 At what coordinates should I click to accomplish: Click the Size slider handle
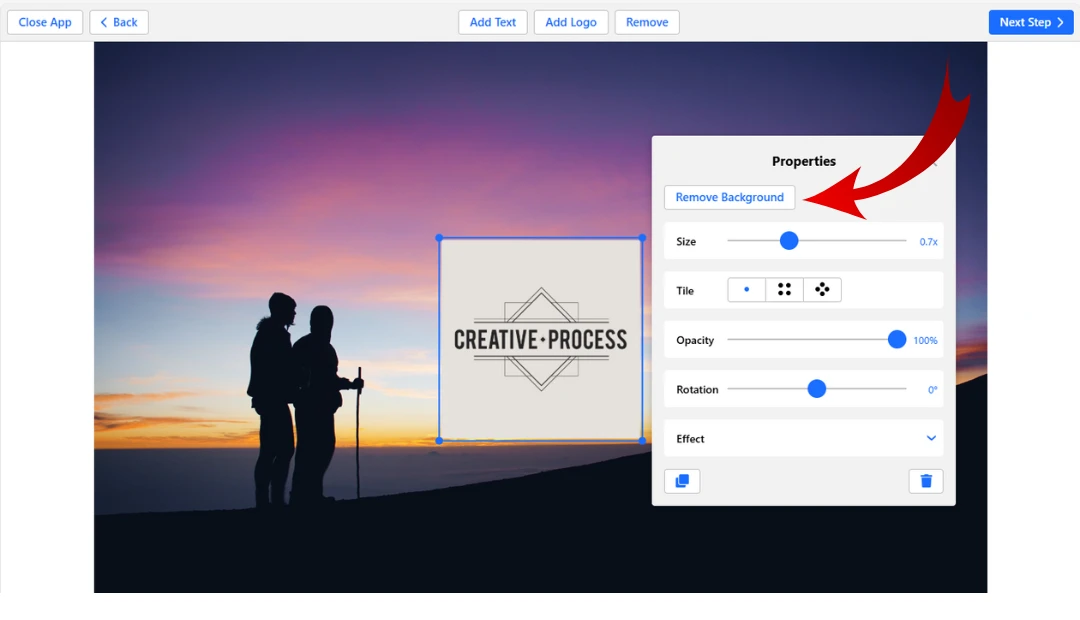click(789, 241)
